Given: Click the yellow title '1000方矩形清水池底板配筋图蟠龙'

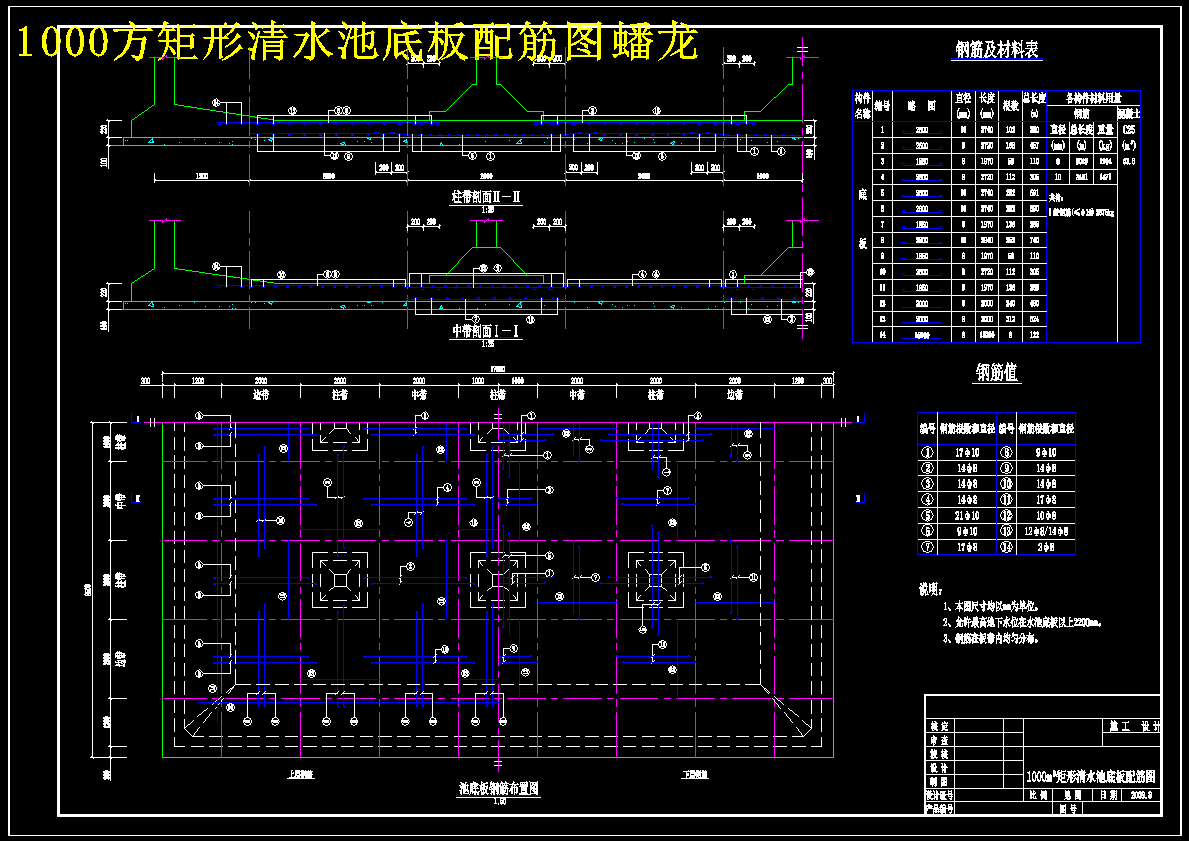Looking at the screenshot, I should 356,42.
